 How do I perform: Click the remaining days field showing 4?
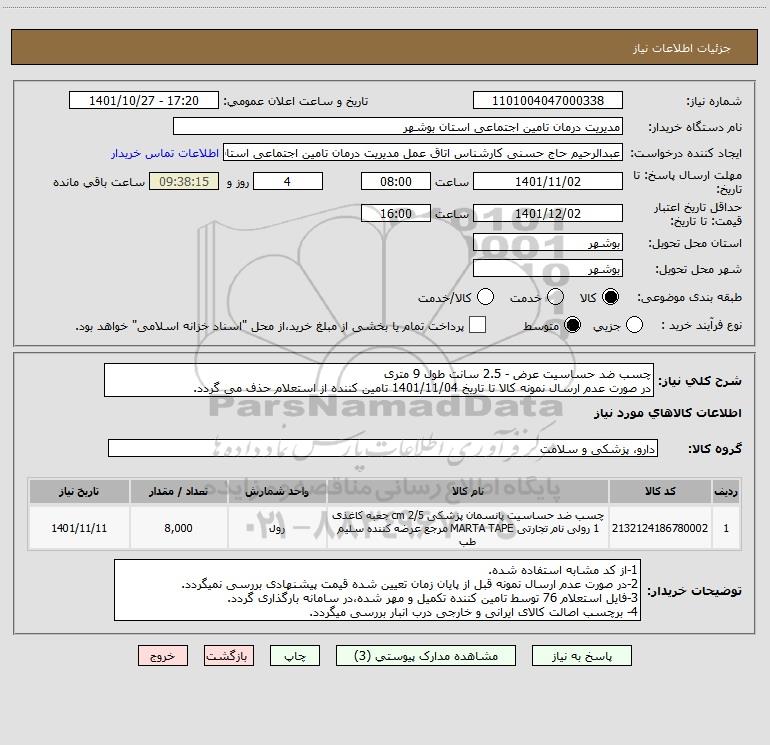coord(288,182)
